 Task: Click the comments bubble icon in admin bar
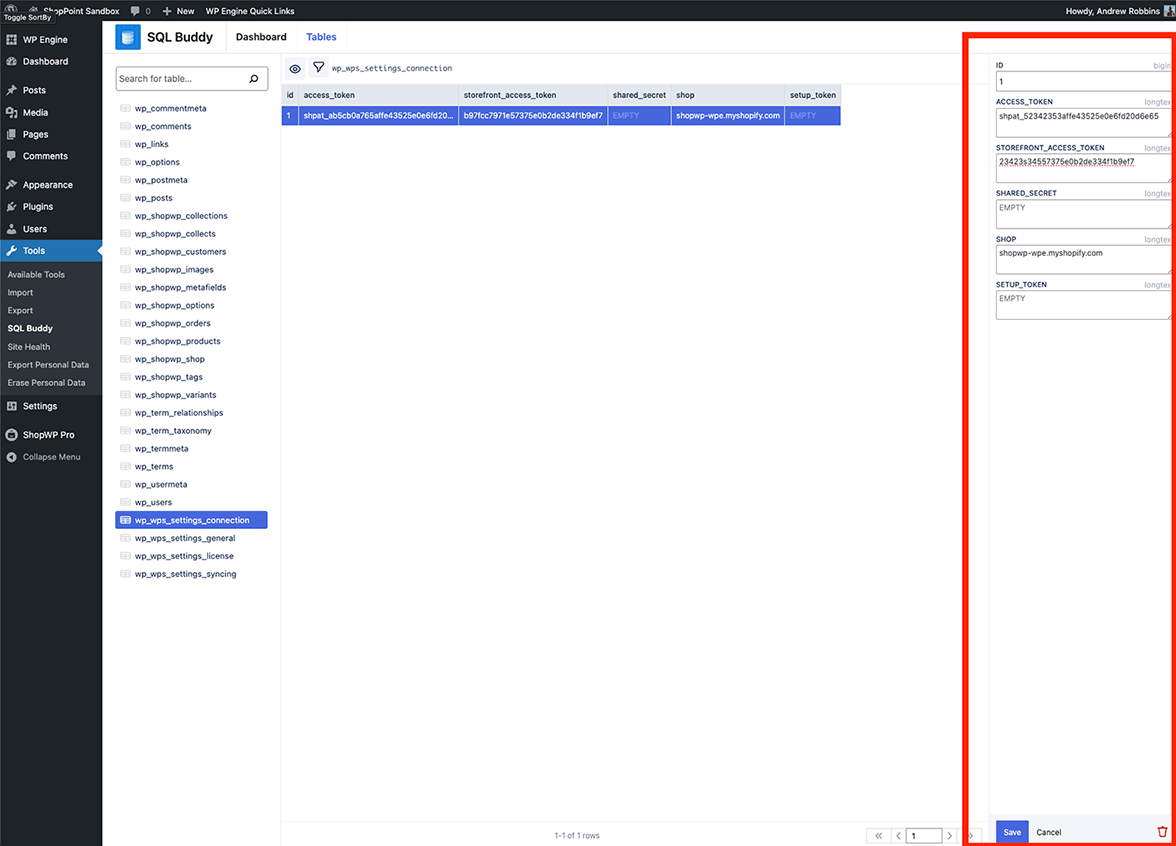pyautogui.click(x=135, y=11)
